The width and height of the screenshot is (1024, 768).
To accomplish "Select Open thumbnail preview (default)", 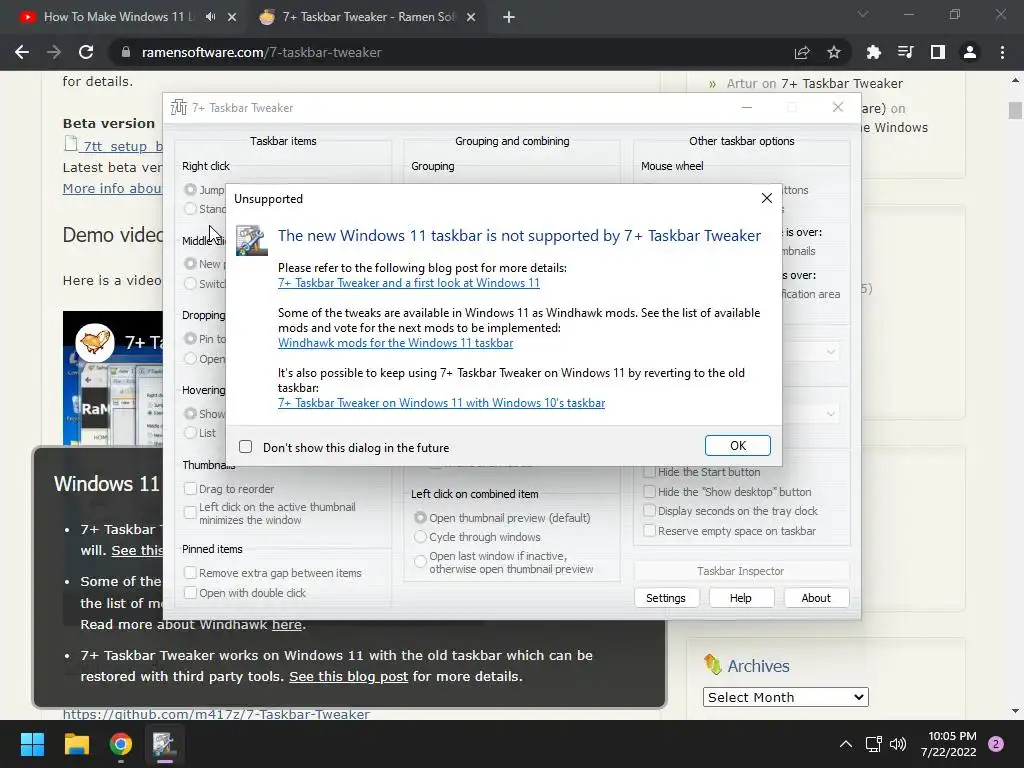I will point(420,517).
